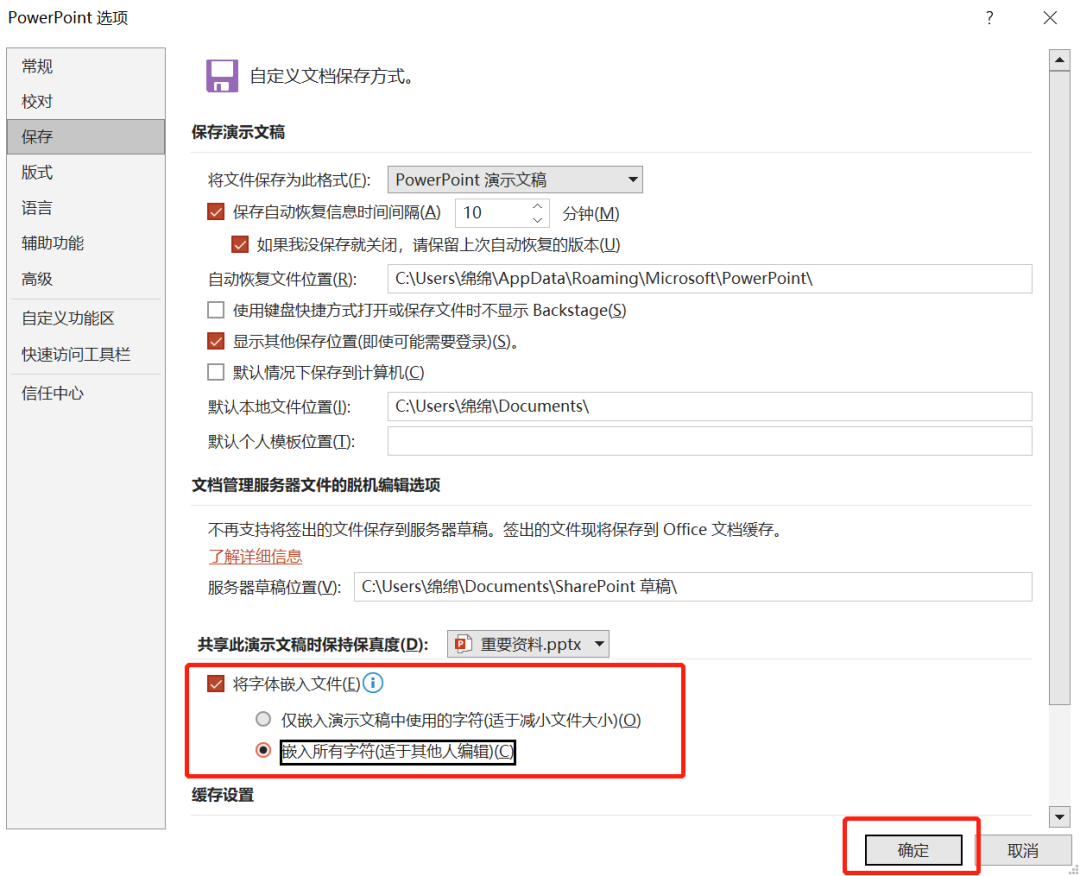The width and height of the screenshot is (1080, 876).
Task: Click the scrollbar up arrow
Action: 1059,61
